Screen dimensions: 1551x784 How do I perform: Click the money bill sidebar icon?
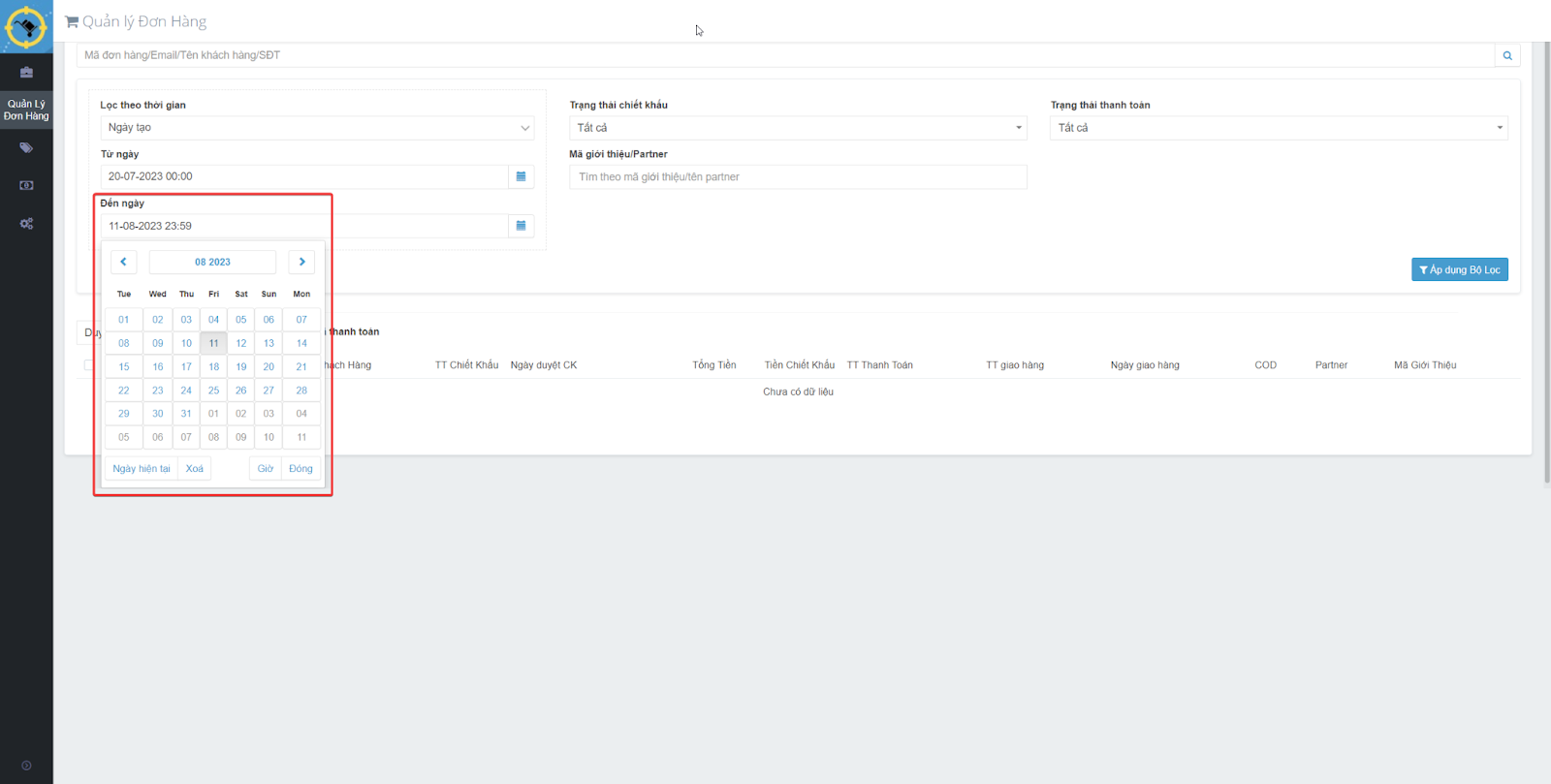pos(26,185)
